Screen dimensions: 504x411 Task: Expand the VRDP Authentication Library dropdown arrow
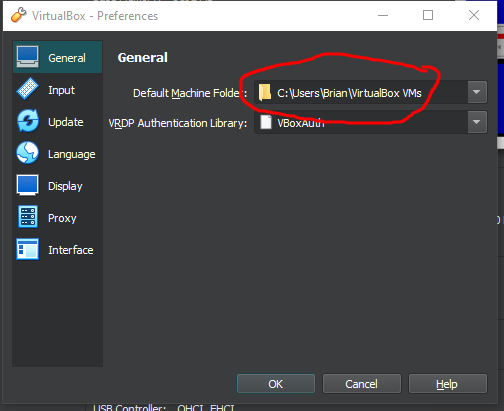477,122
